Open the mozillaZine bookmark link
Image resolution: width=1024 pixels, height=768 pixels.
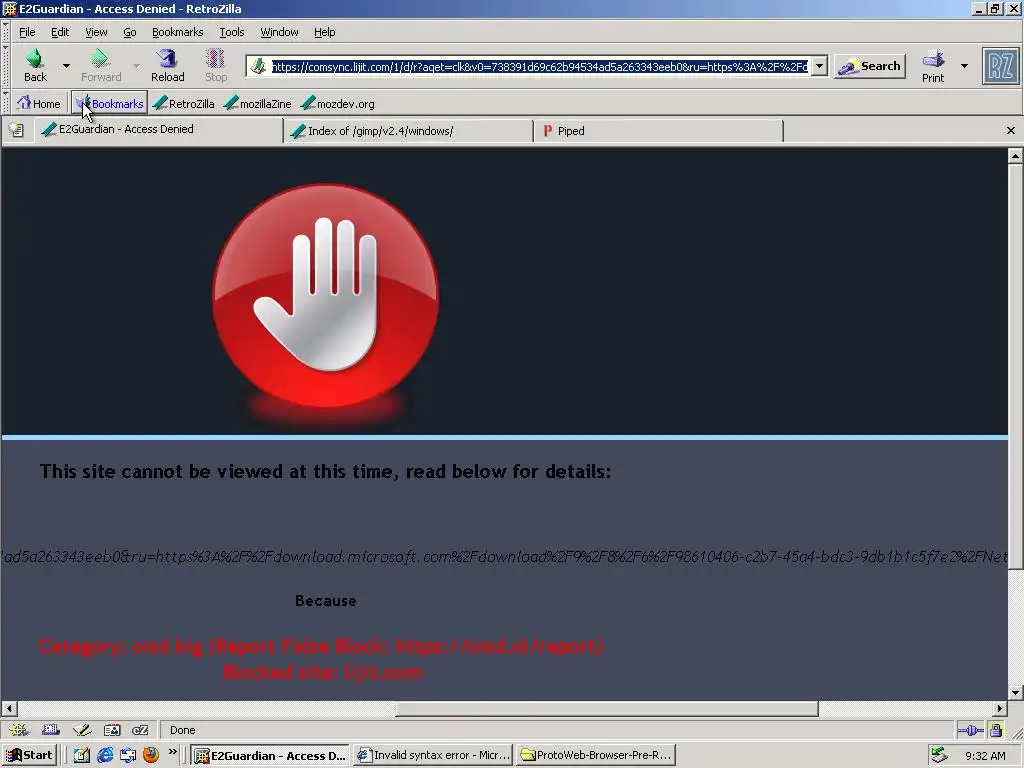click(257, 103)
